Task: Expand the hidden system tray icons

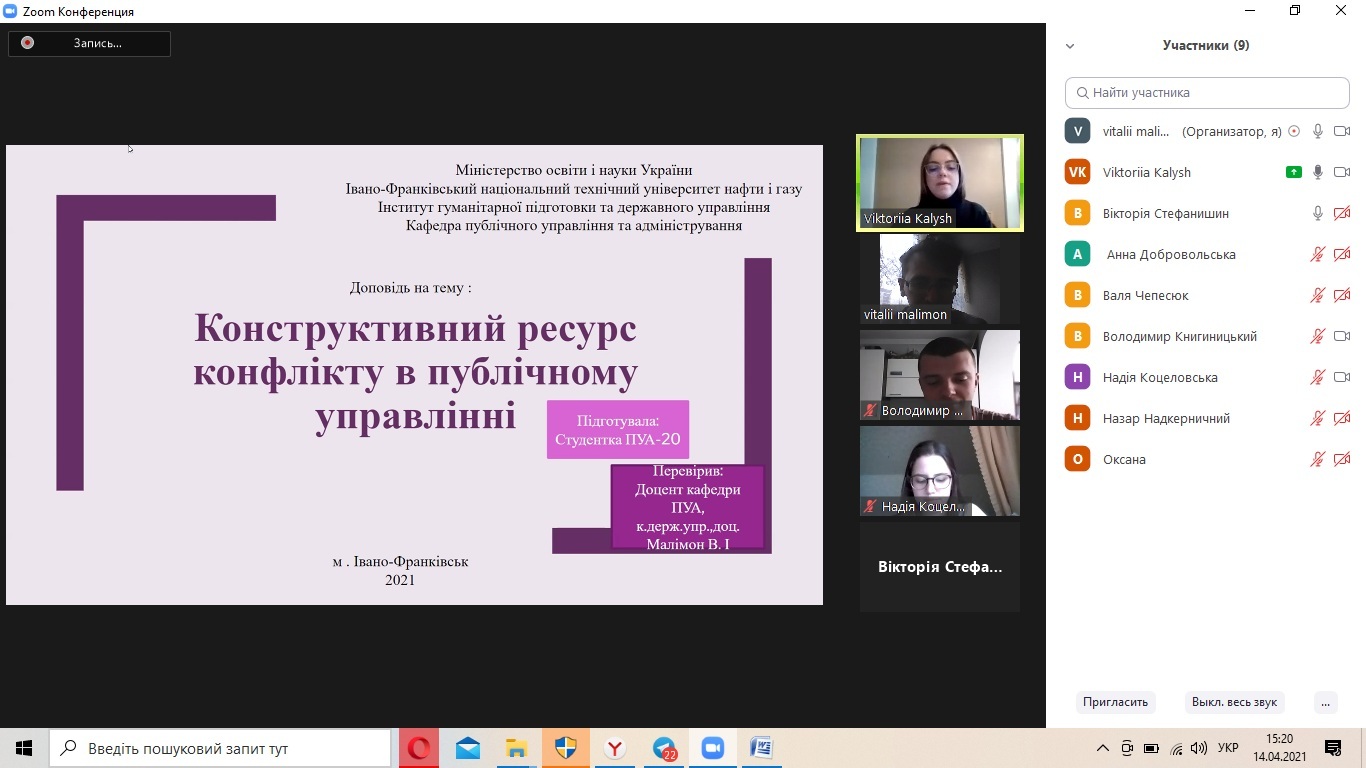Action: tap(1103, 748)
